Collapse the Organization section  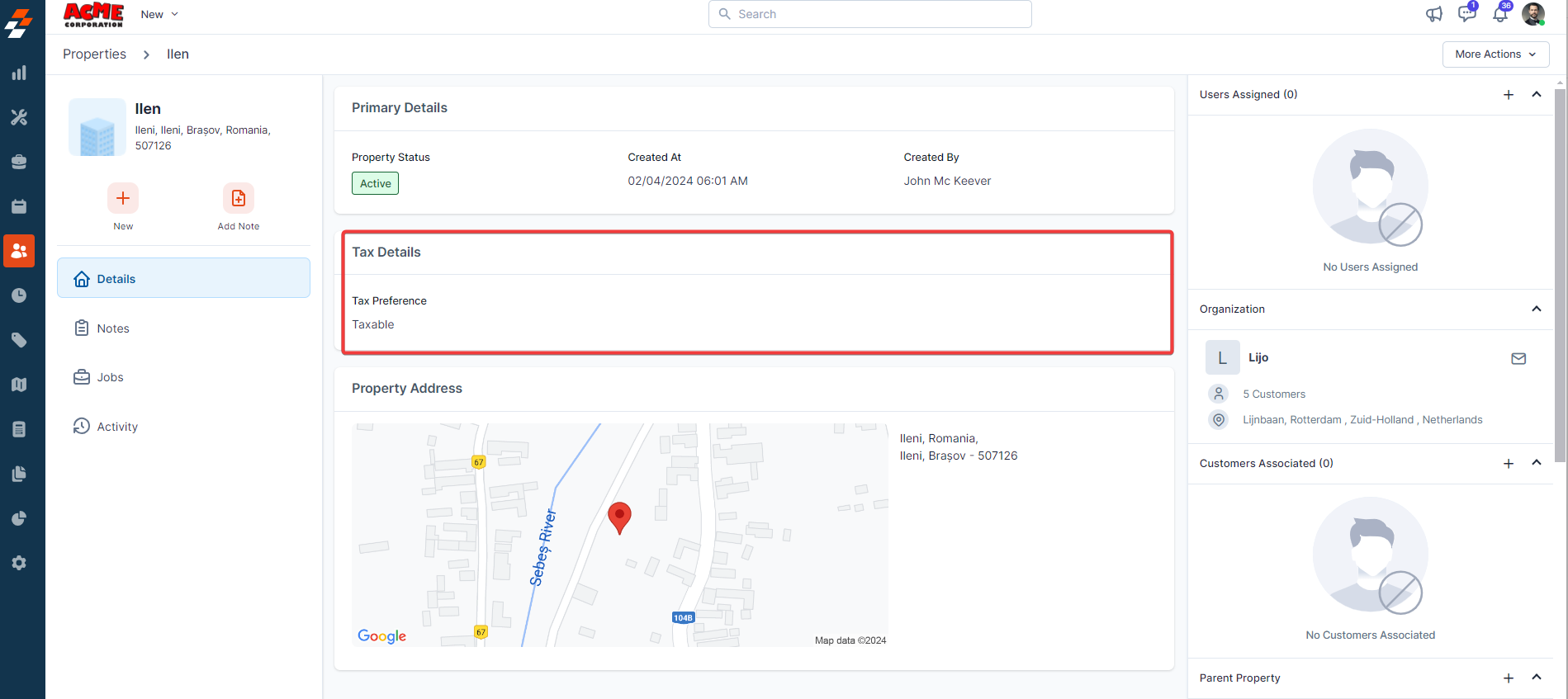(1536, 309)
